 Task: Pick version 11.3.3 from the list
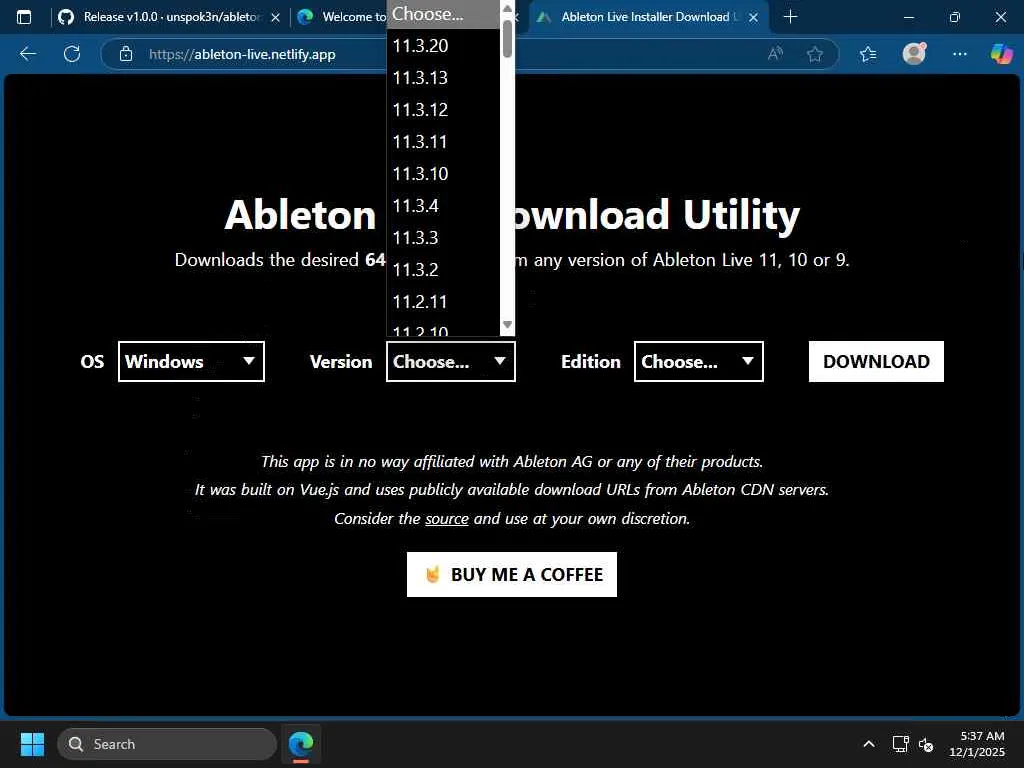pos(443,238)
